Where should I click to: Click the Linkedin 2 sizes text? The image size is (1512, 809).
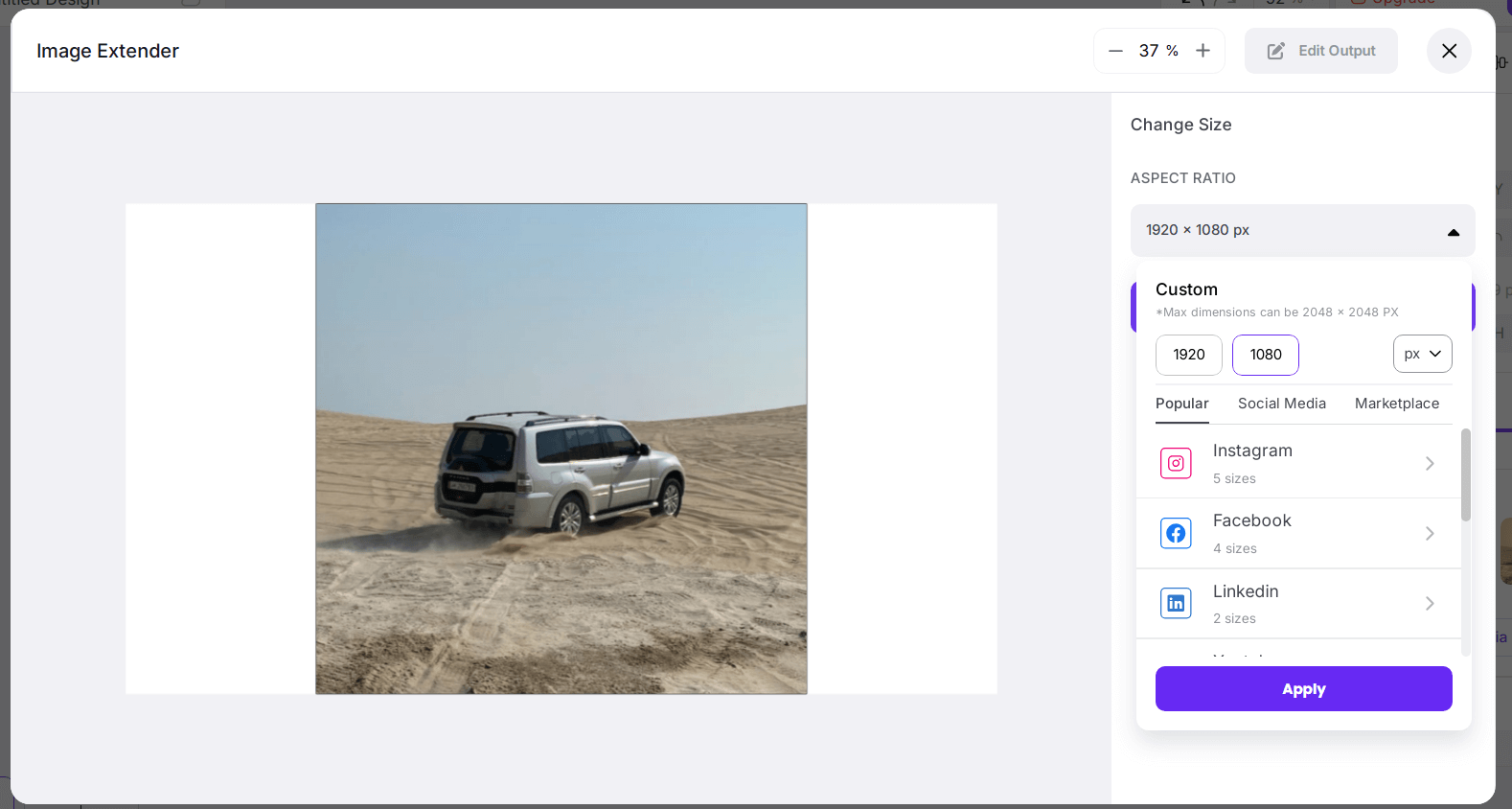click(1234, 618)
